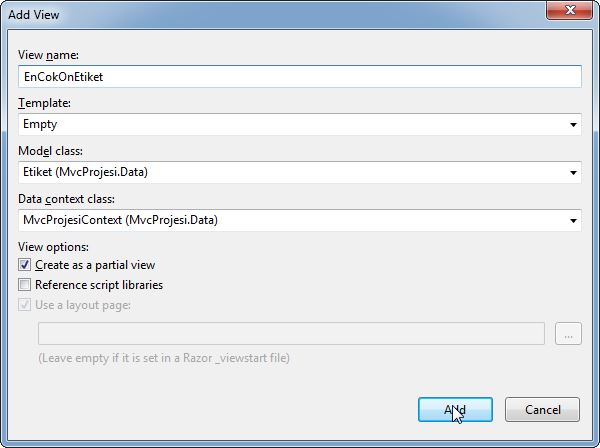This screenshot has height=448, width=600.
Task: Expand the Data context class dropdown arrow
Action: pos(573,221)
